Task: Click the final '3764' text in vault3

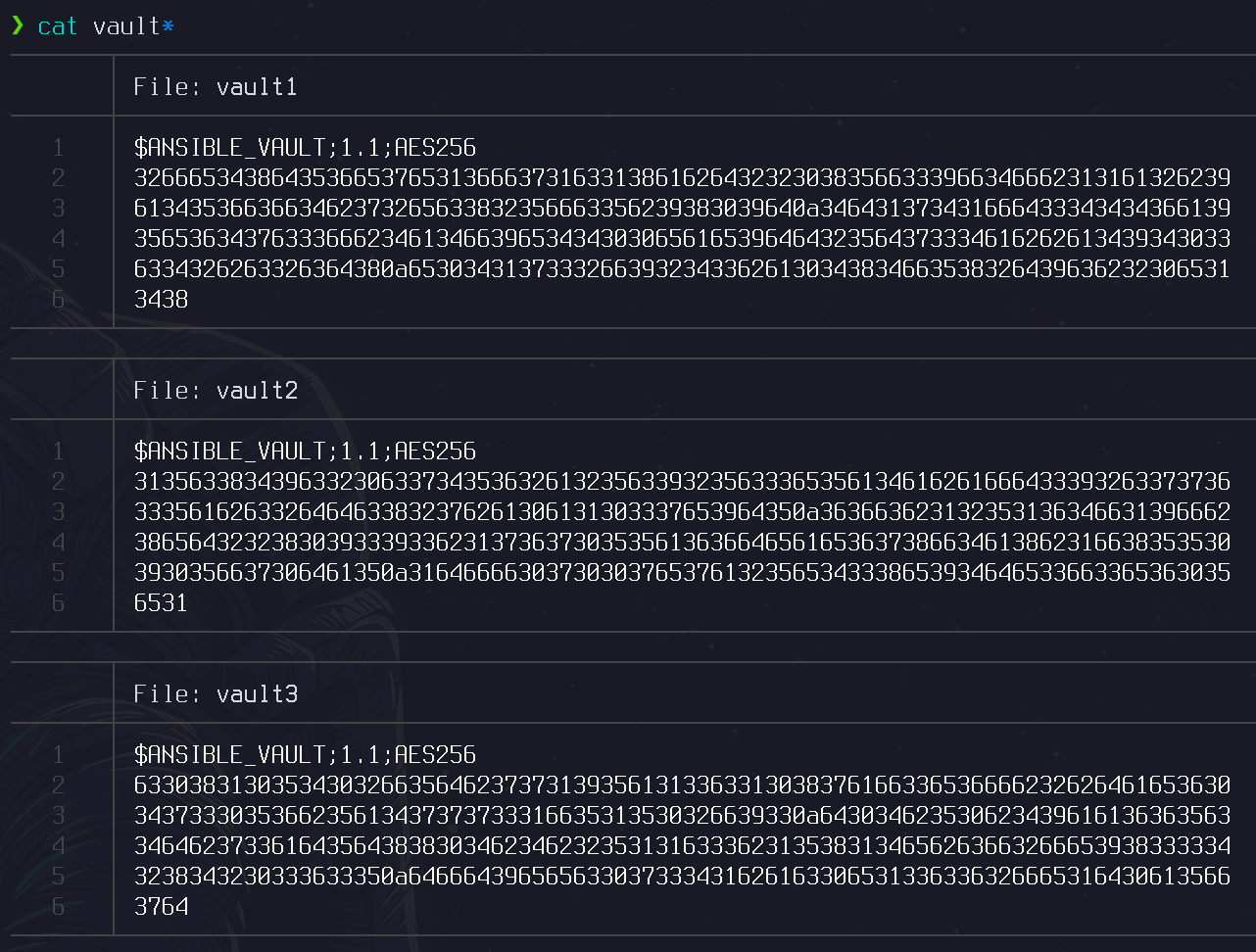Action: point(161,907)
